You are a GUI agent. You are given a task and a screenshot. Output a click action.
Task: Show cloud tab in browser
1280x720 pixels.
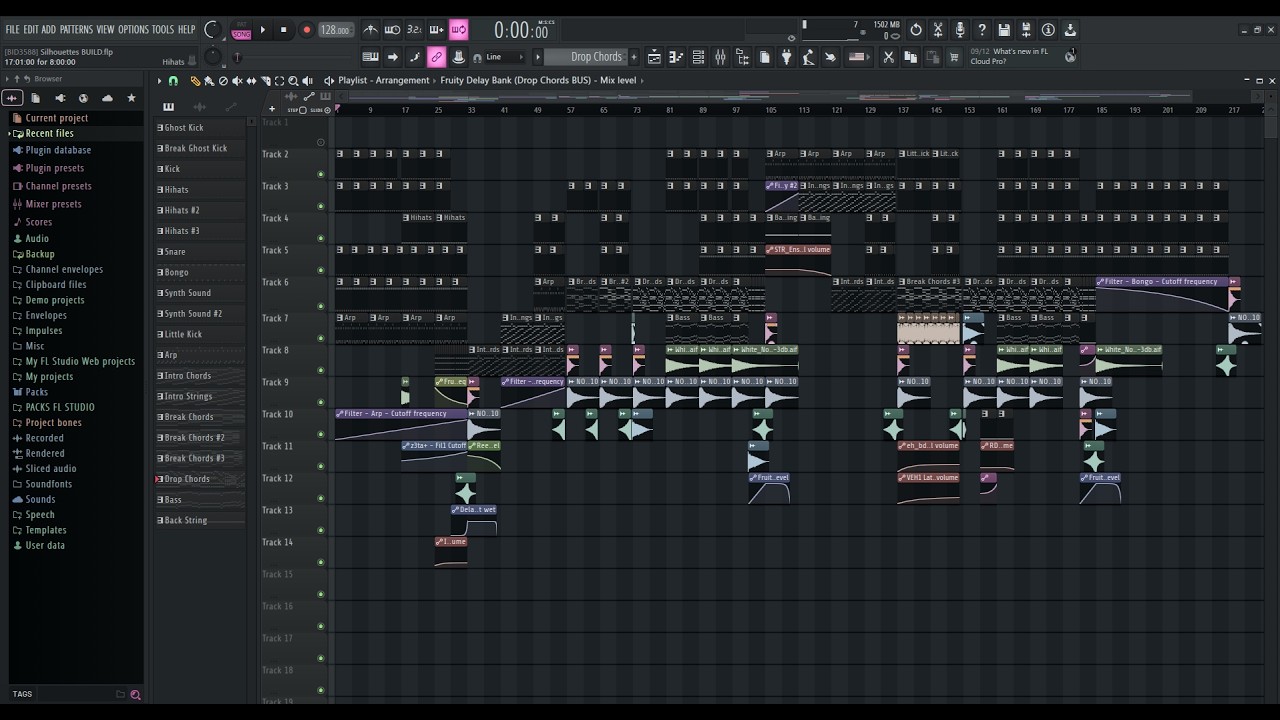107,98
